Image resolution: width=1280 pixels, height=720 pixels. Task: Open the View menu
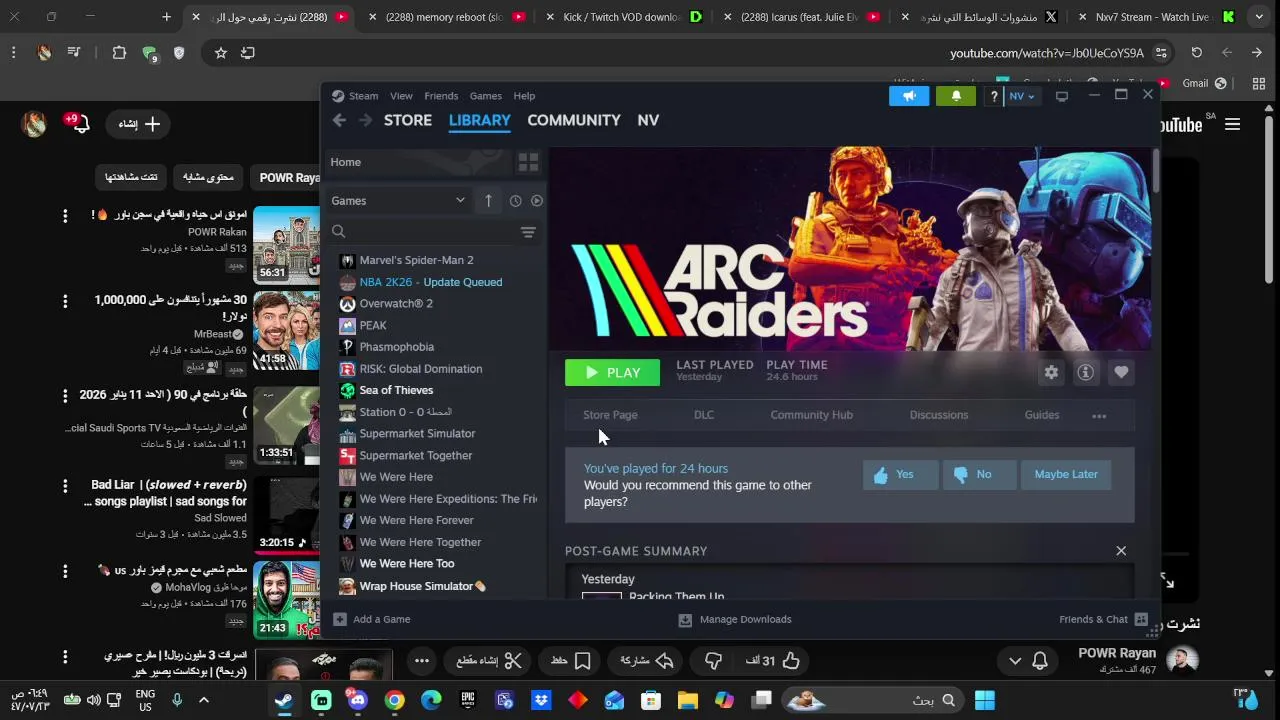(401, 96)
